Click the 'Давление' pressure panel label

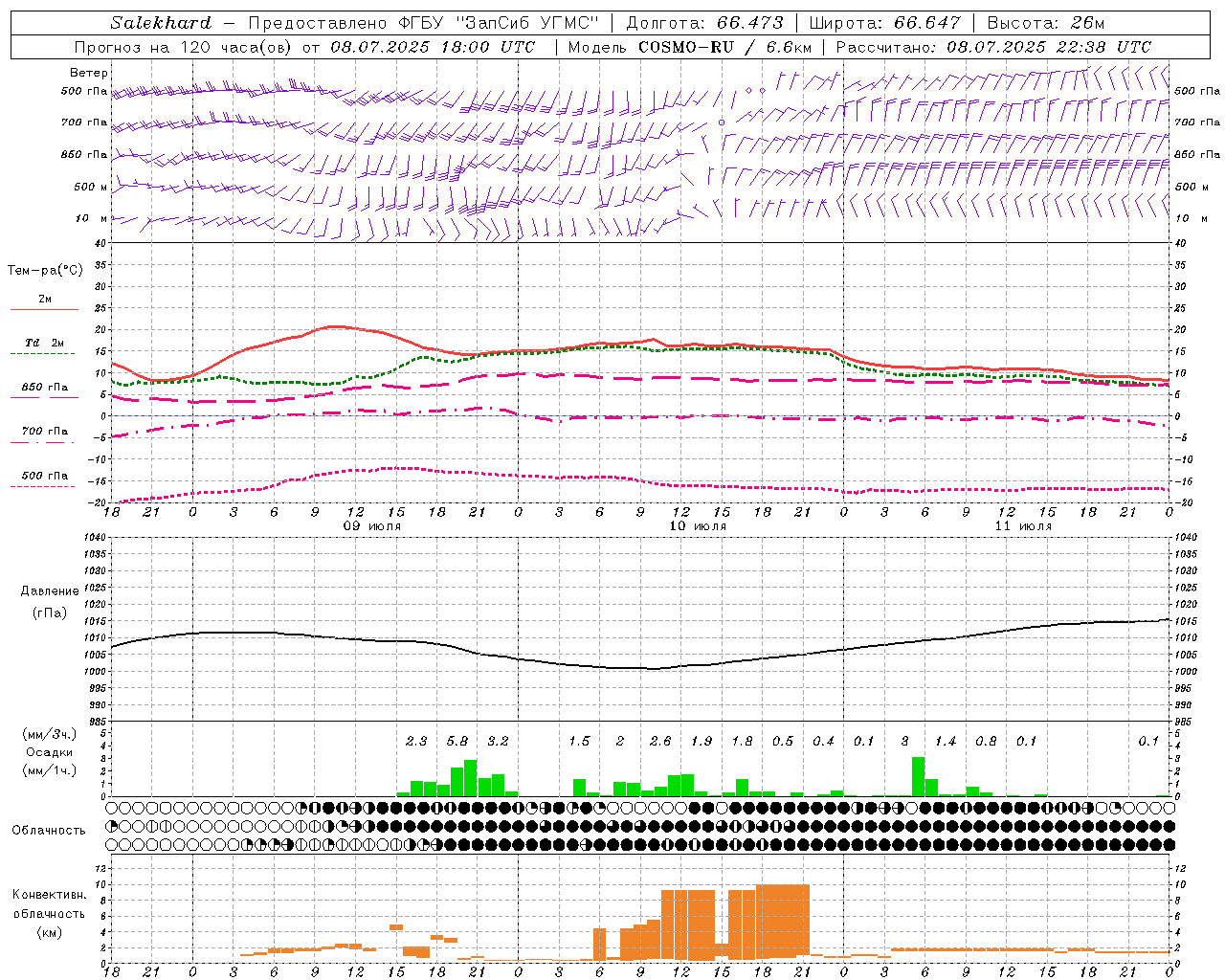pyautogui.click(x=50, y=591)
